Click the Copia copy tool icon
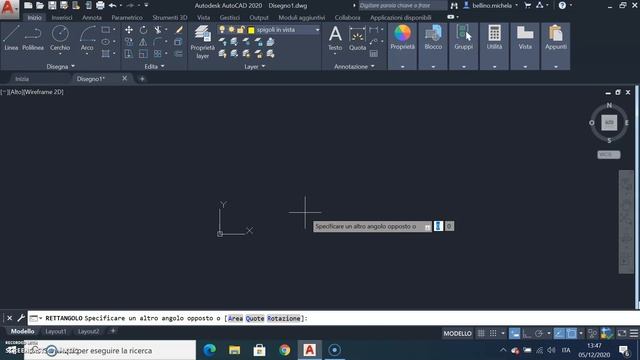Screen dimensions: 640x360 click(x=129, y=42)
